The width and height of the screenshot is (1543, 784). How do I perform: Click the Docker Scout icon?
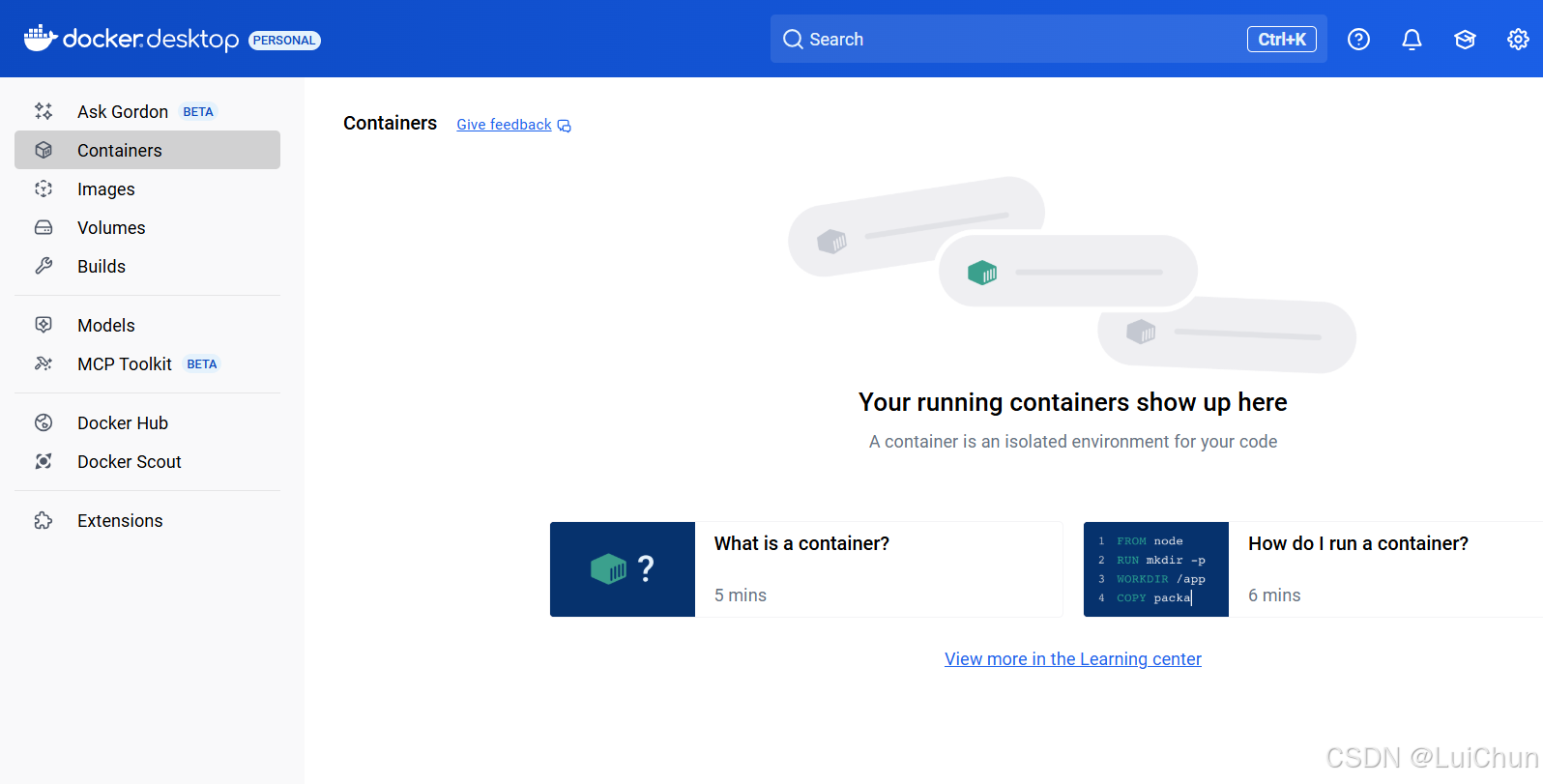coord(44,461)
